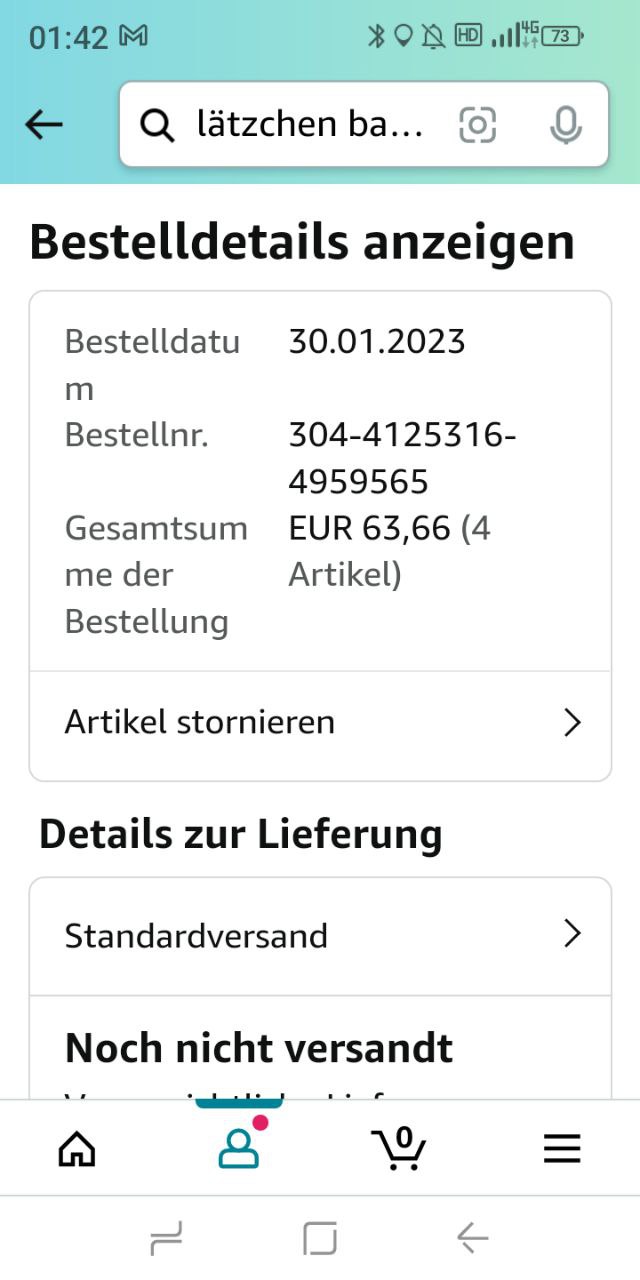Open camera lens search icon

point(478,125)
